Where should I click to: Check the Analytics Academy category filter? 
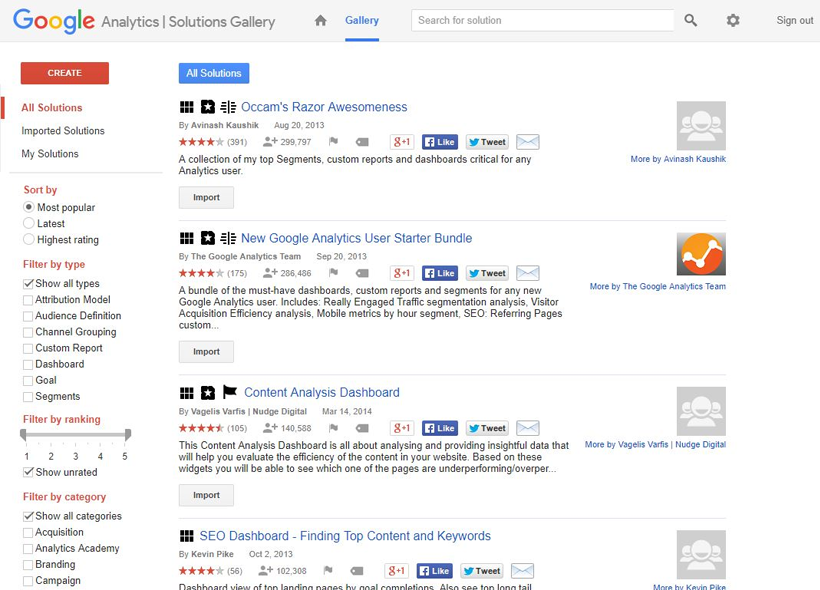click(x=28, y=549)
